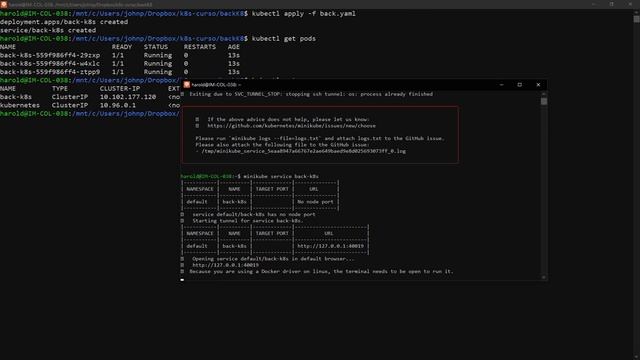Click Running status of the w4xlc pod
Image resolution: width=640 pixels, height=360 pixels.
[x=158, y=64]
